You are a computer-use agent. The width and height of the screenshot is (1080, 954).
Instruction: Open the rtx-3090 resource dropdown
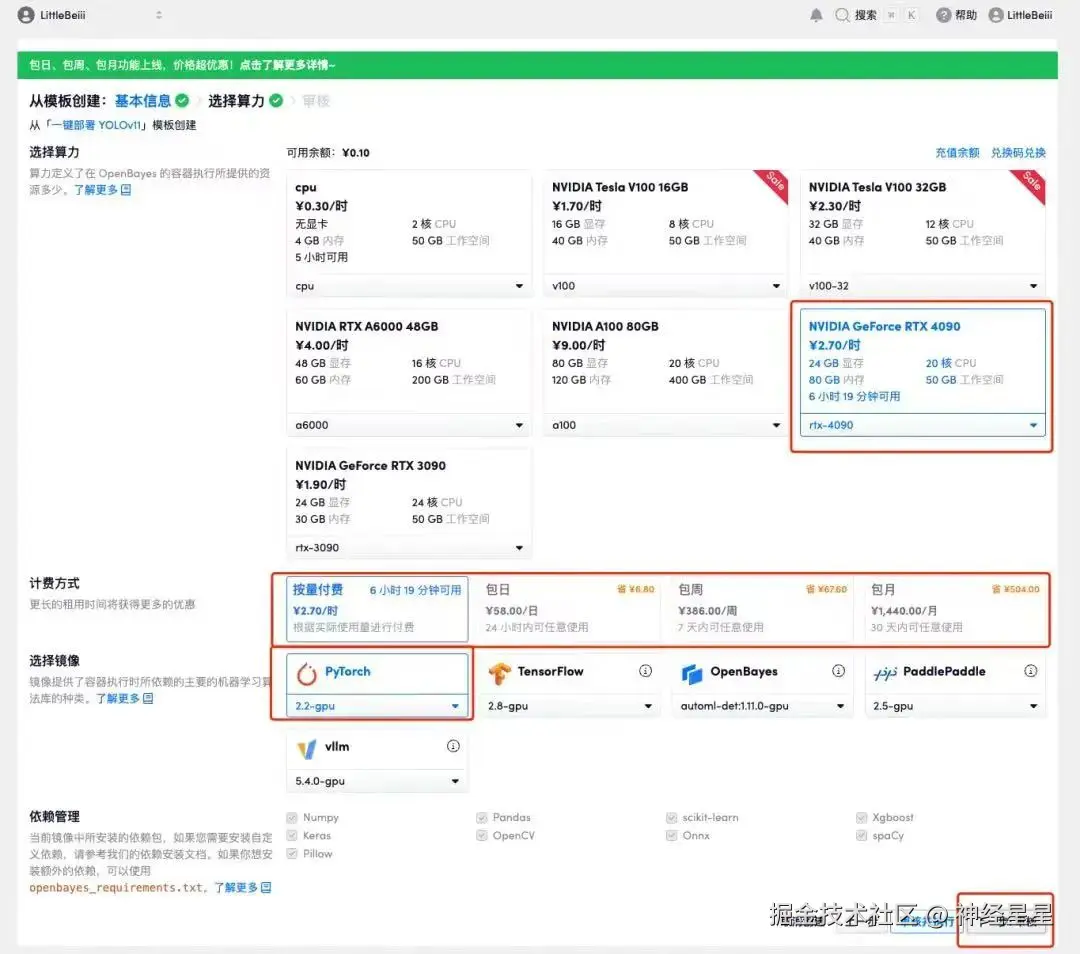coord(409,548)
